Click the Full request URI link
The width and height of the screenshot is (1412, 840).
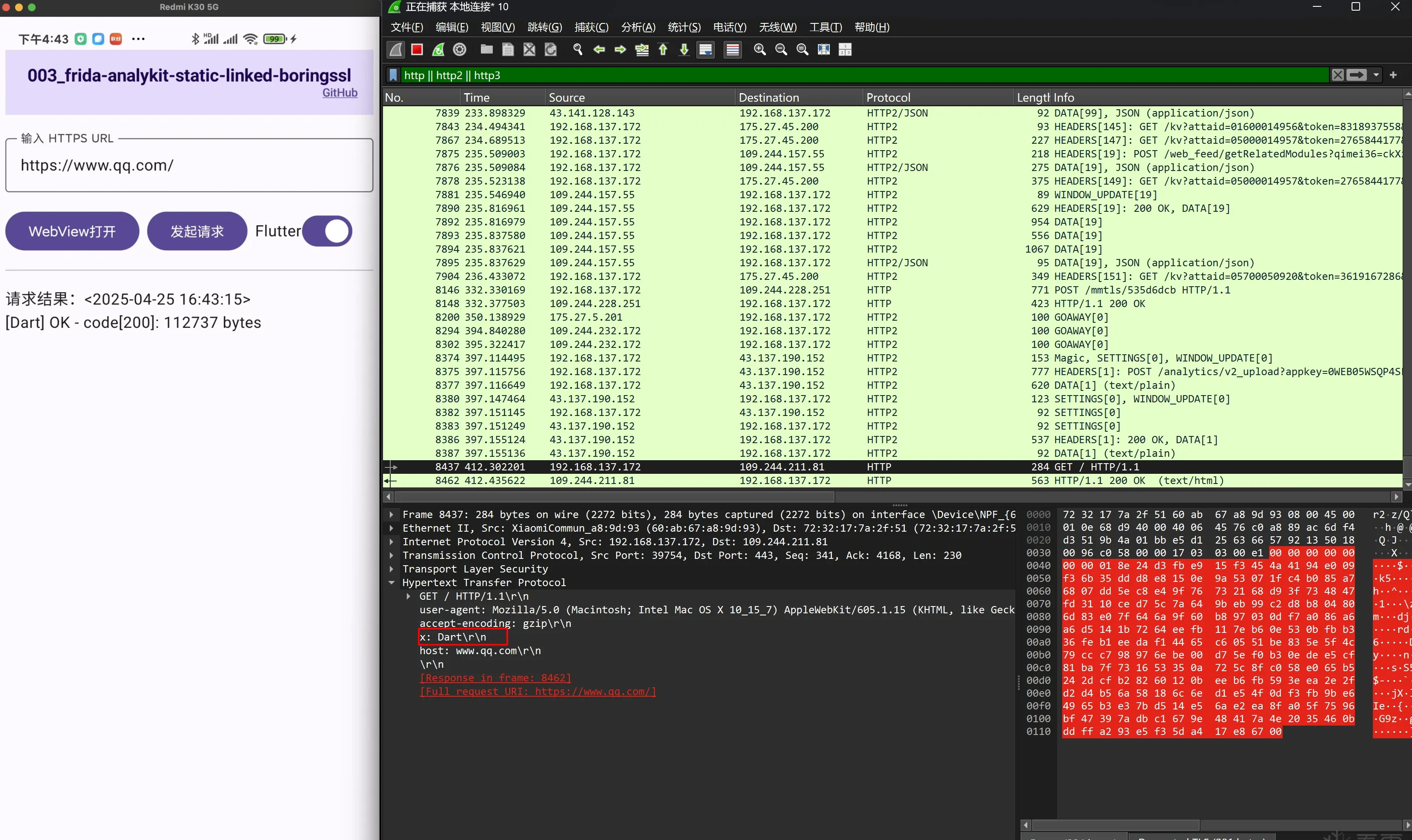[538, 691]
